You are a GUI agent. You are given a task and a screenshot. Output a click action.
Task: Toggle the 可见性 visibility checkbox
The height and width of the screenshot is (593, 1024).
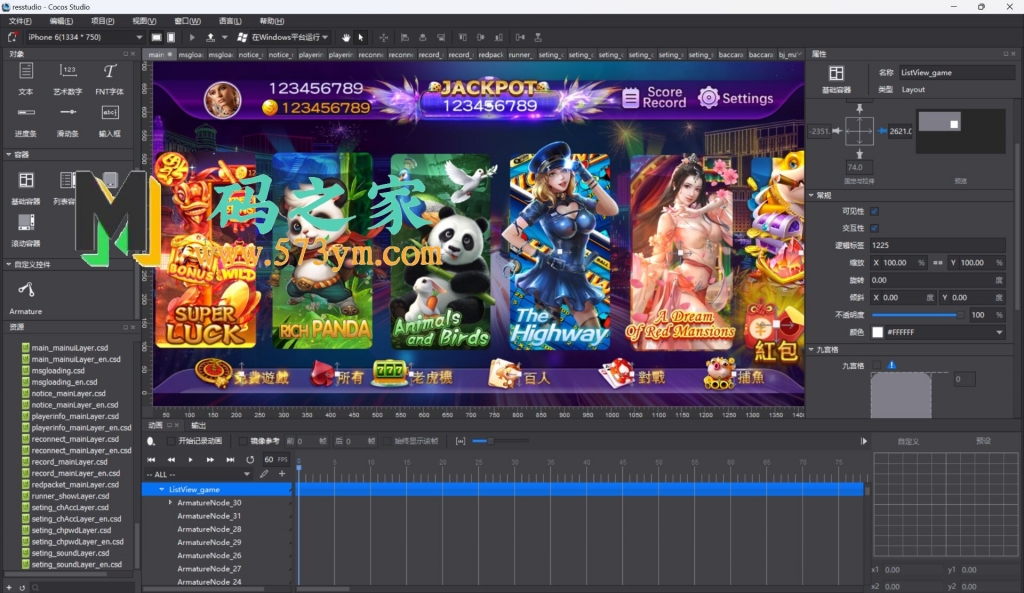[874, 211]
